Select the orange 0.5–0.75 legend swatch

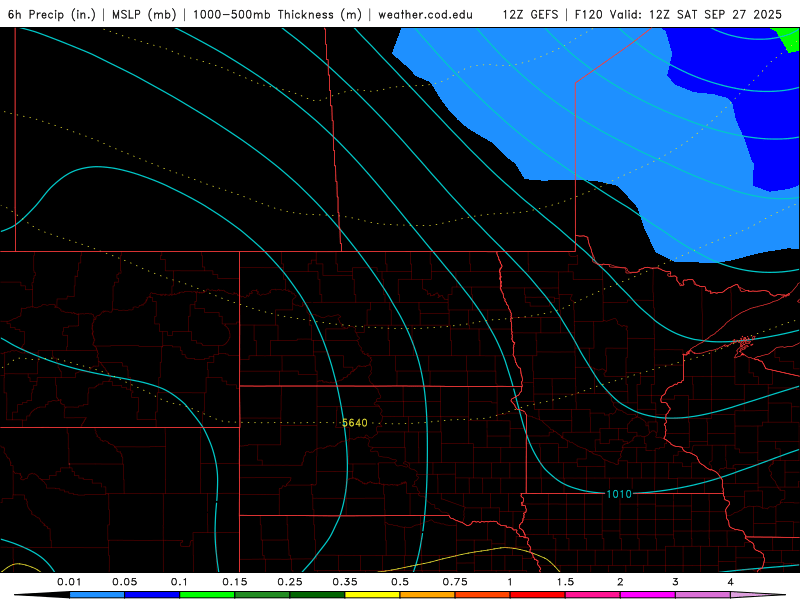click(x=428, y=595)
